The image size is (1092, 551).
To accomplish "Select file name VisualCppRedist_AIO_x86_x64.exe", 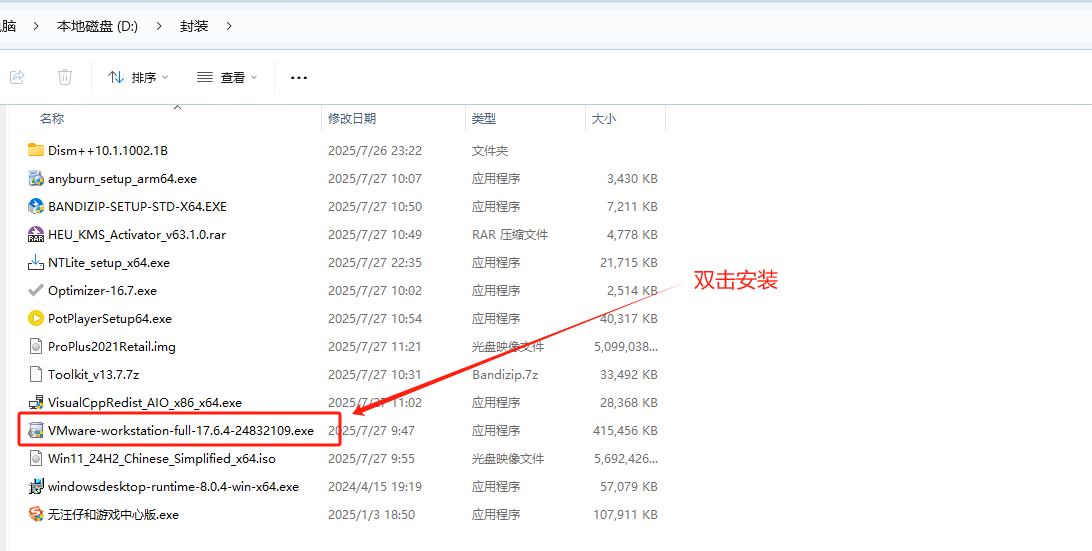I will coord(145,403).
